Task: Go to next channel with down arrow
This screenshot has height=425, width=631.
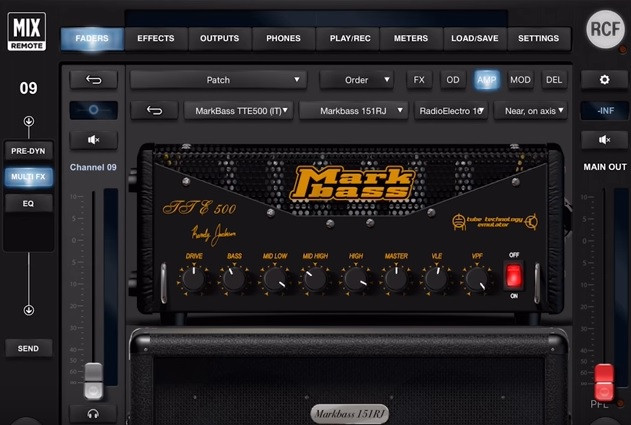Action: pyautogui.click(x=29, y=310)
